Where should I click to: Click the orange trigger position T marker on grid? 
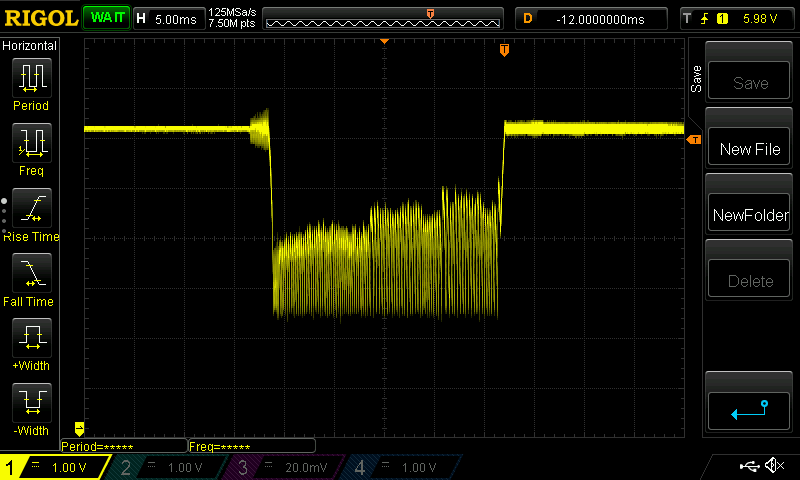coord(504,50)
